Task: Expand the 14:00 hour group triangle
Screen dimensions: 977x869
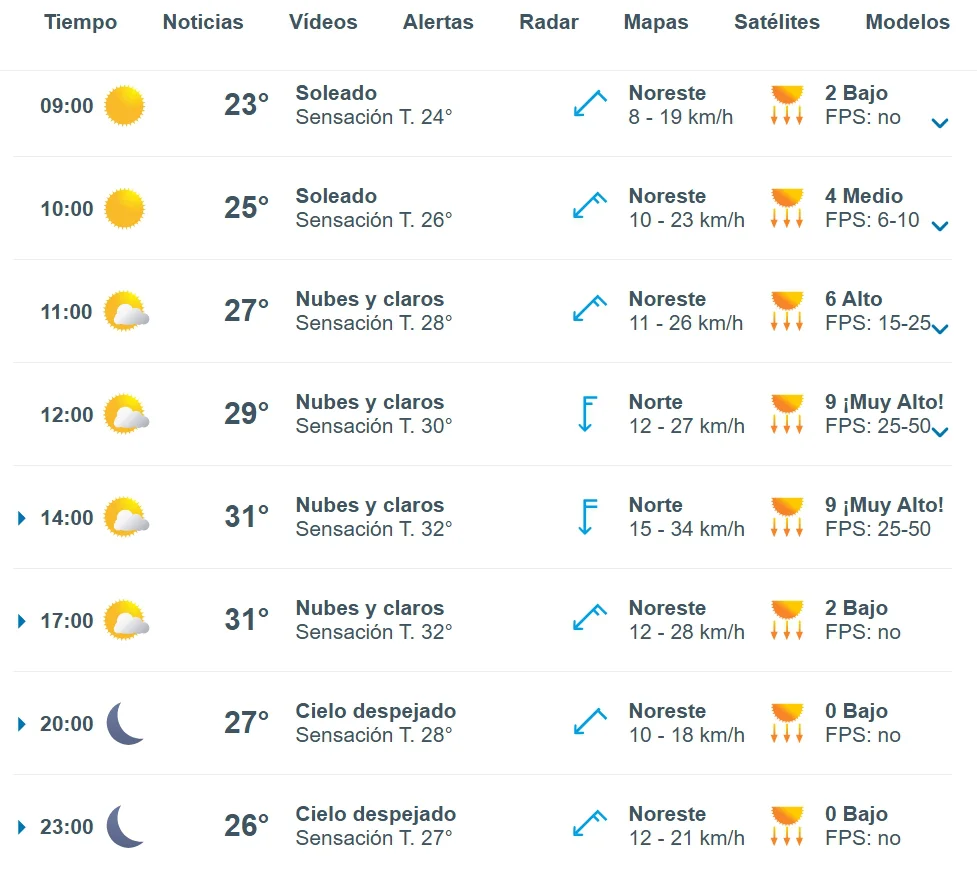Action: (22, 518)
